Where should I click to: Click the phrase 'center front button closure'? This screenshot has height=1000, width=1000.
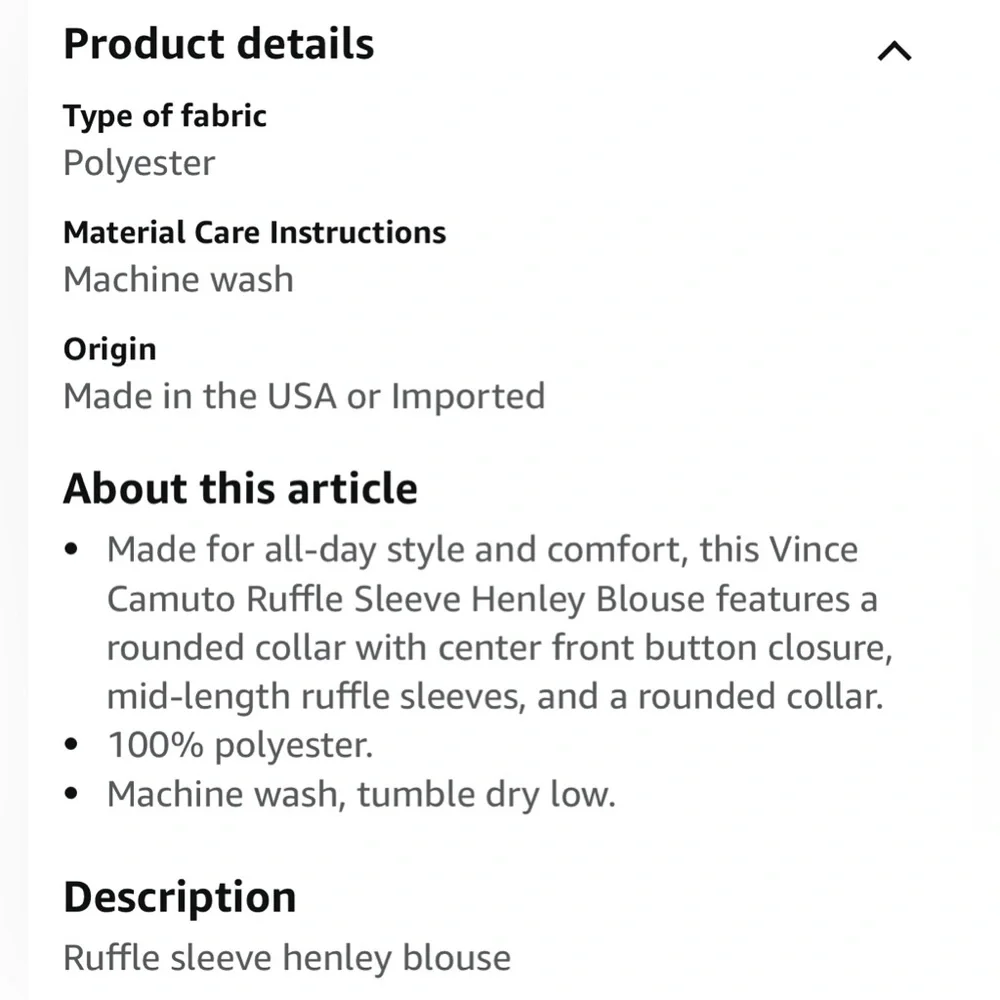coord(663,648)
